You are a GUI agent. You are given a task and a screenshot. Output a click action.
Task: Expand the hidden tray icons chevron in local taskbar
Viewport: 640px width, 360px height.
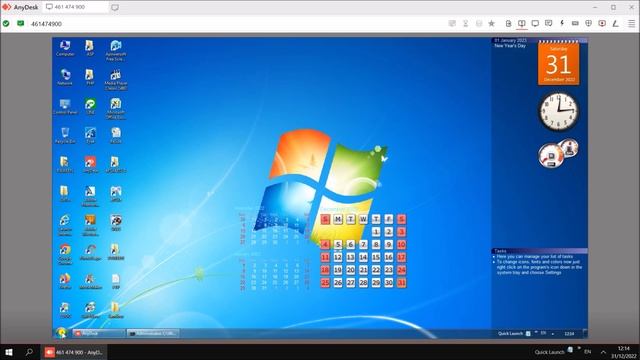tap(603, 352)
